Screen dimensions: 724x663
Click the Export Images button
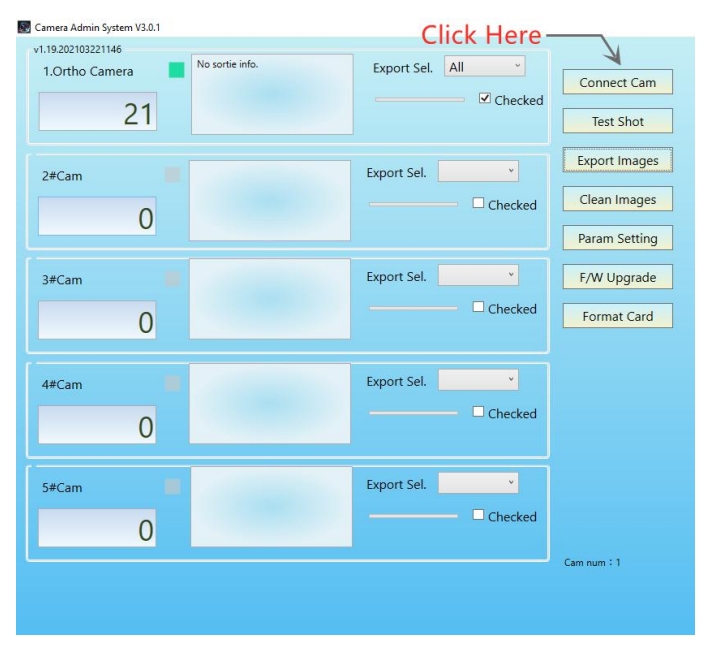pyautogui.click(x=617, y=160)
